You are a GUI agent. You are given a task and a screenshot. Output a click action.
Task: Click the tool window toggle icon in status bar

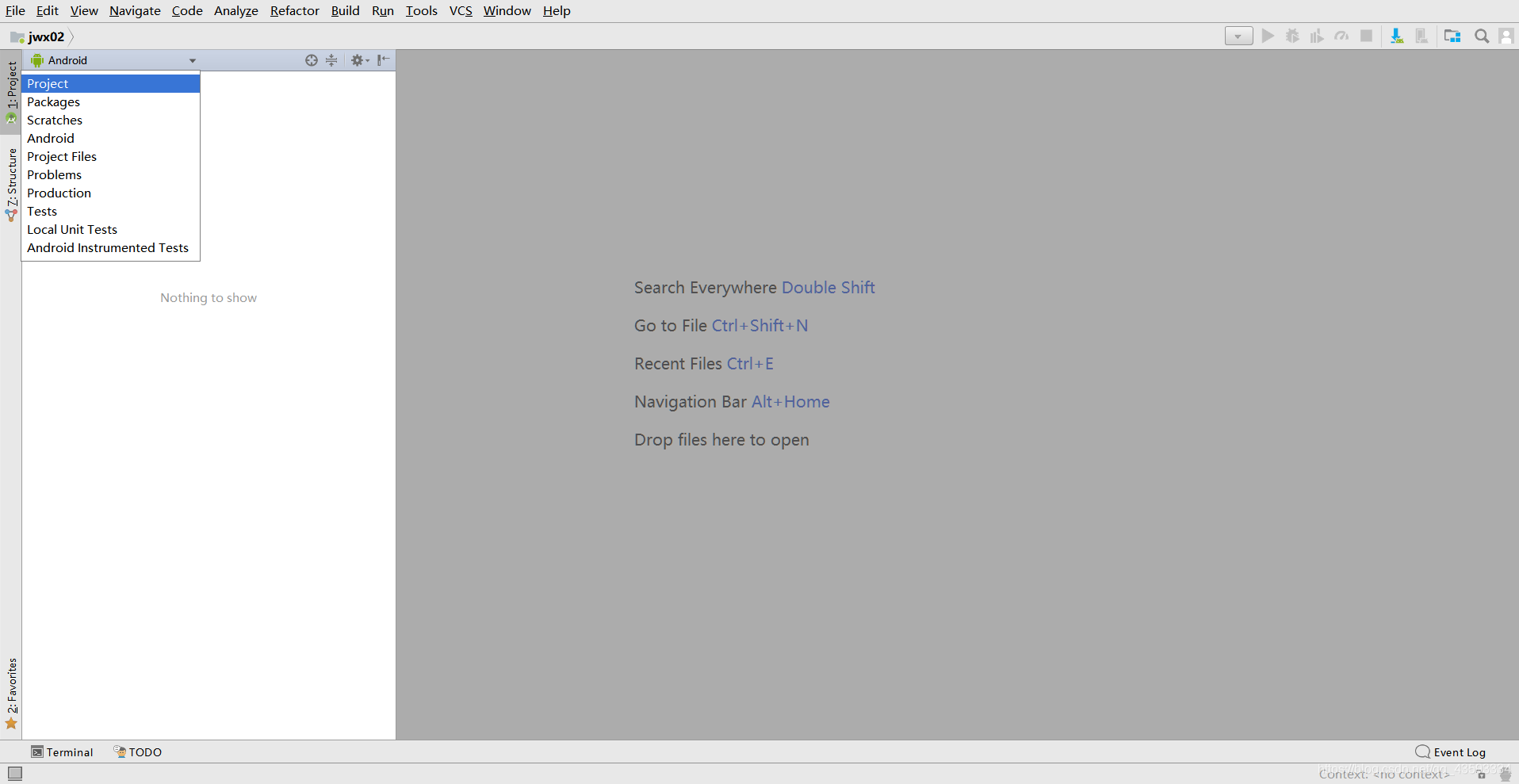click(x=15, y=773)
